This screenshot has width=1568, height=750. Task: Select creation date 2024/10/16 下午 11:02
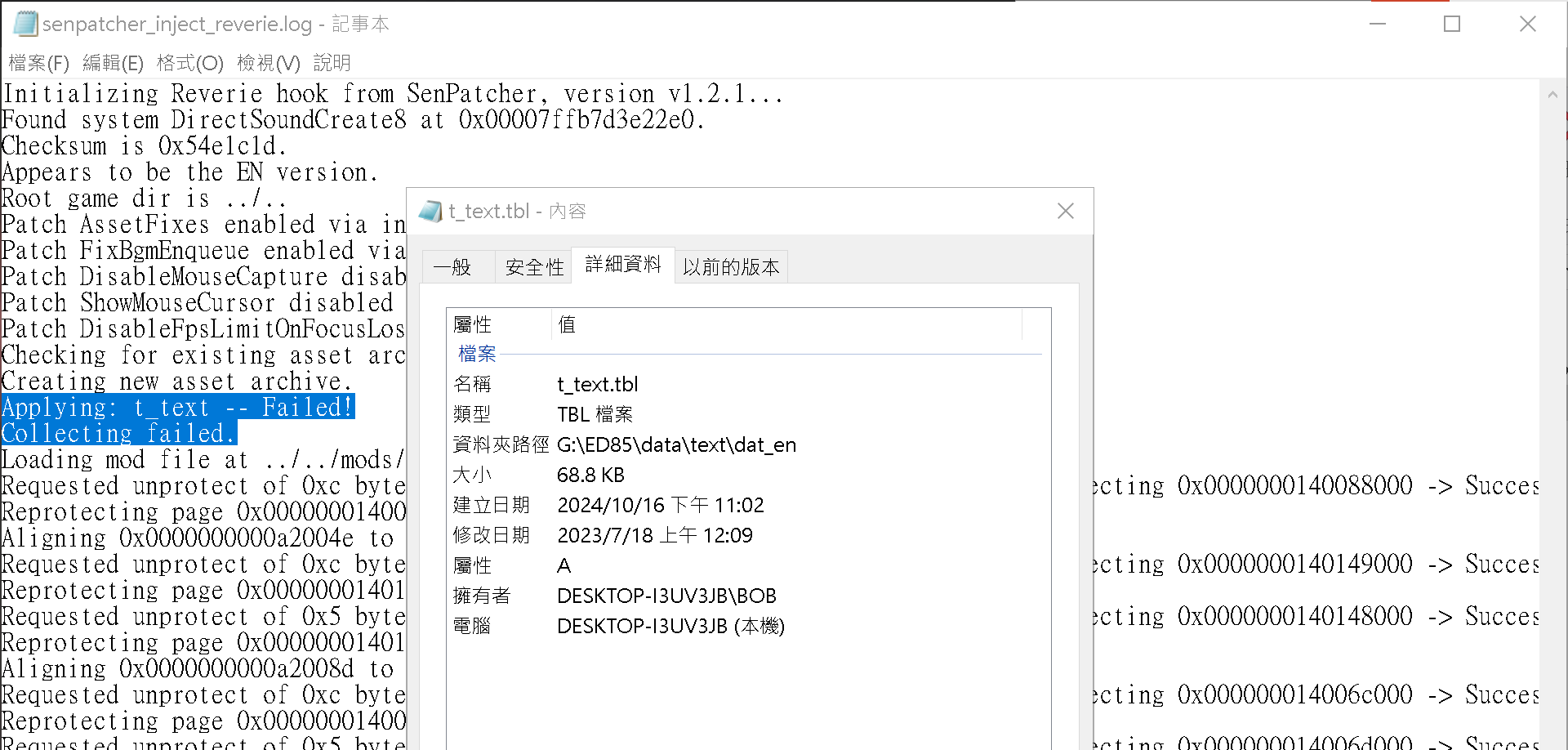pyautogui.click(x=661, y=506)
